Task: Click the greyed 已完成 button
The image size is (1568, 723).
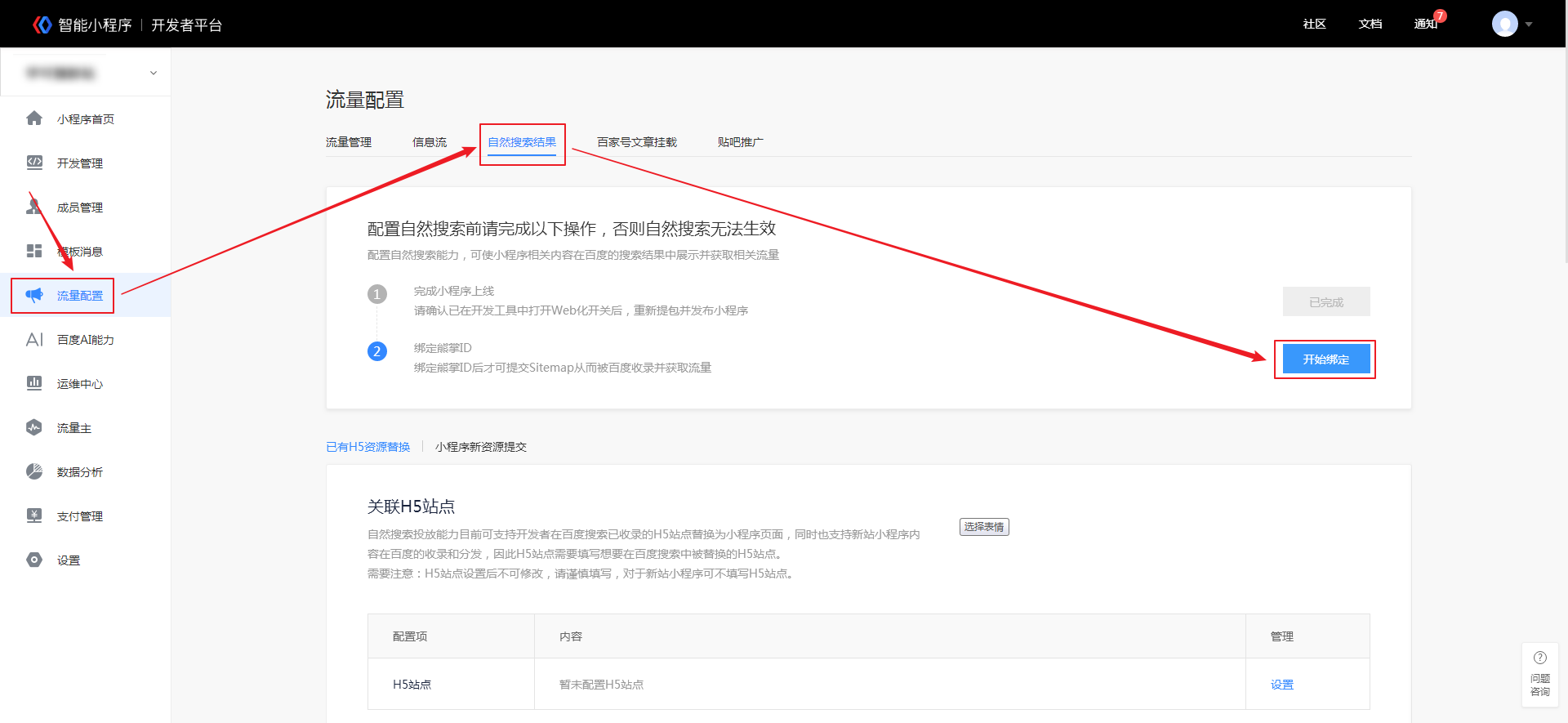Action: tap(1326, 302)
